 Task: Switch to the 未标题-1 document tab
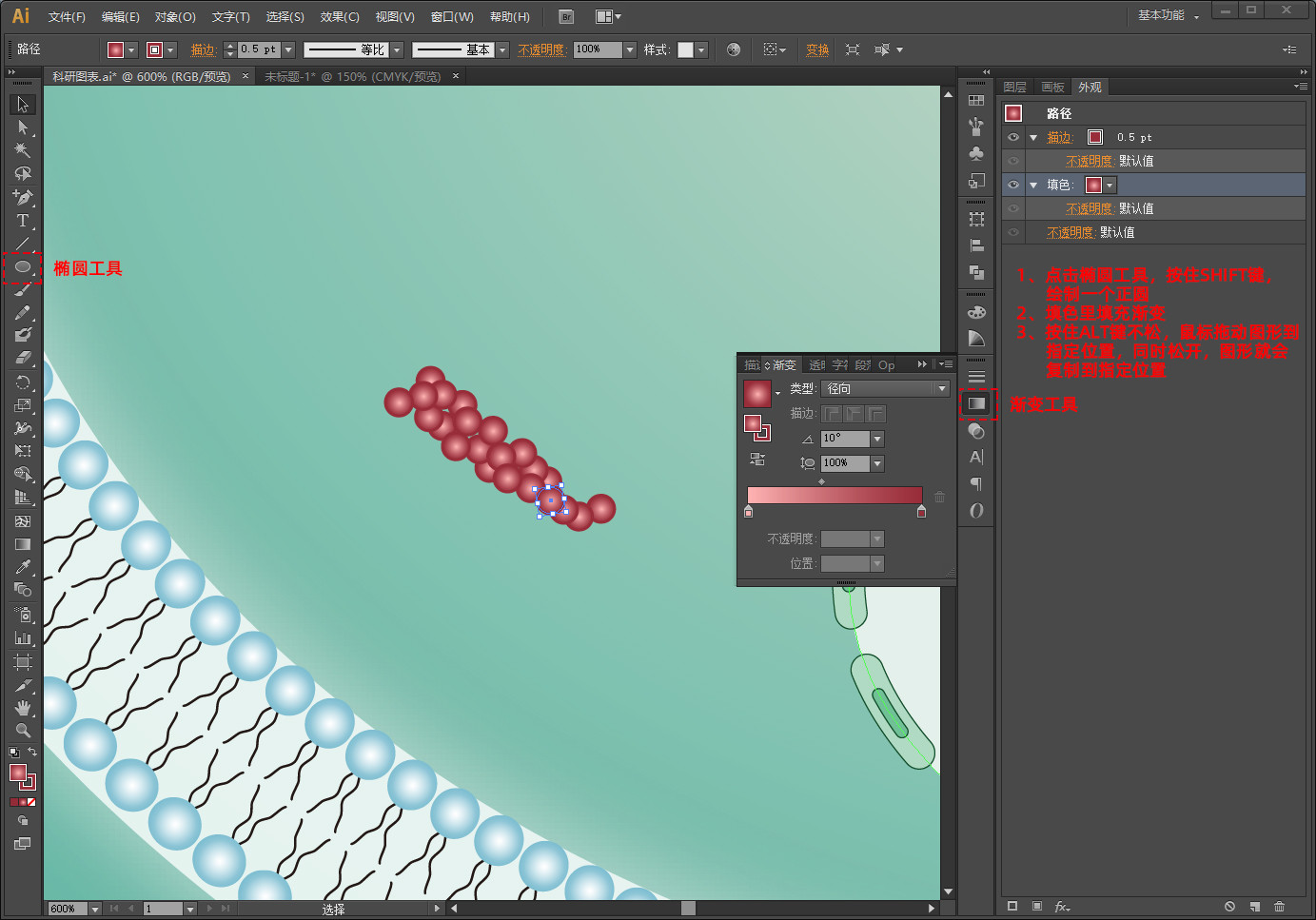352,77
